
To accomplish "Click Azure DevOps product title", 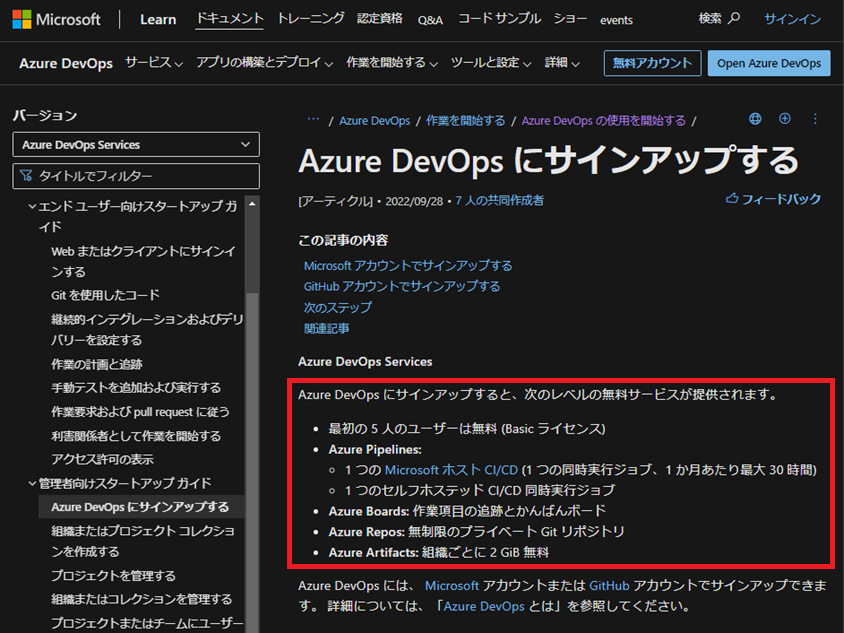I will pos(66,64).
